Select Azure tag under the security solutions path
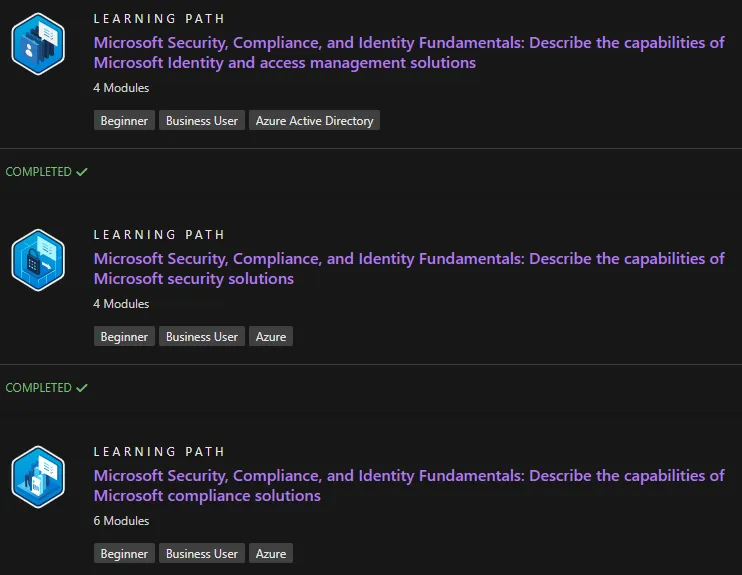The height and width of the screenshot is (575, 742). click(271, 337)
